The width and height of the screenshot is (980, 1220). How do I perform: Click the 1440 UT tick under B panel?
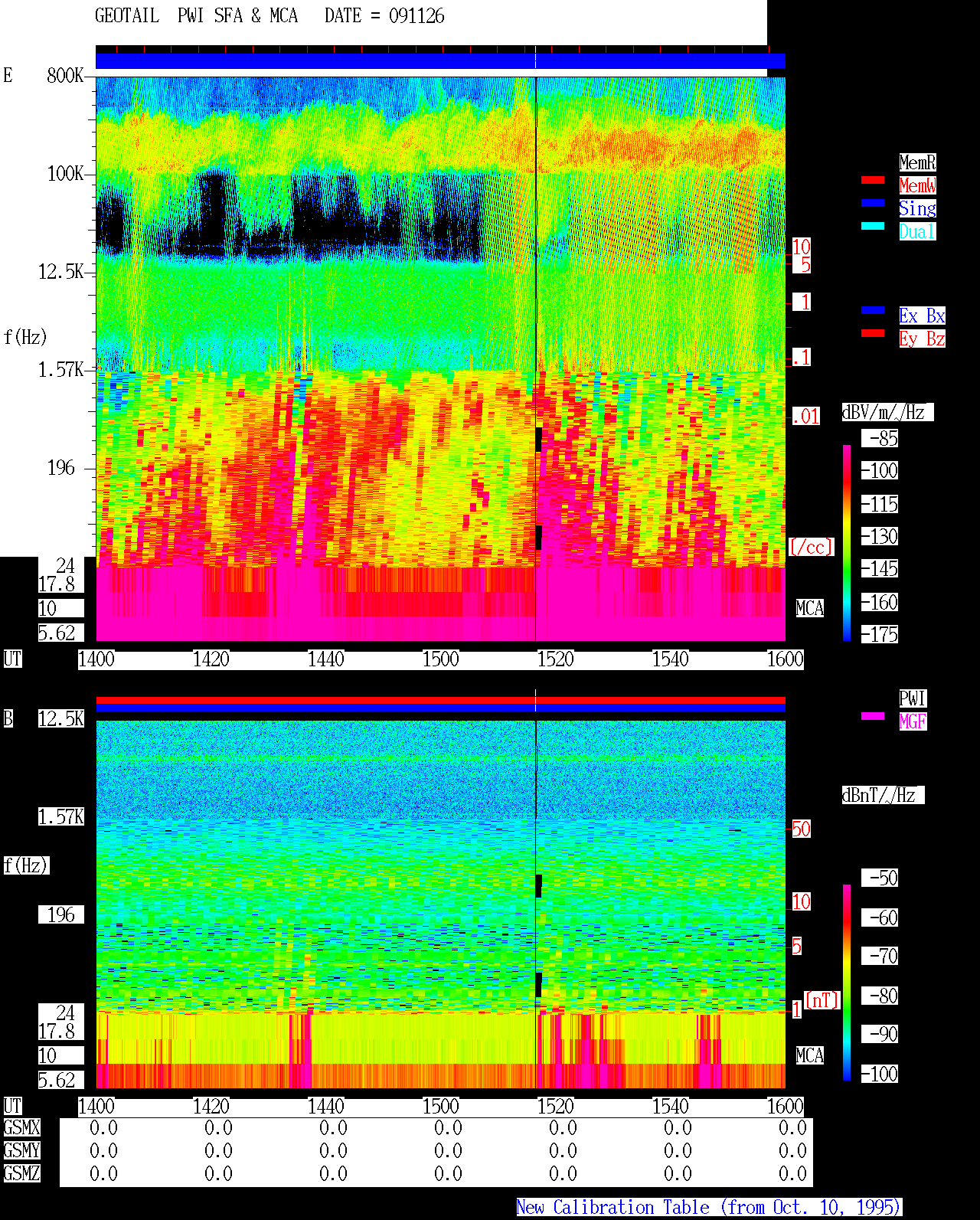pos(325,1106)
